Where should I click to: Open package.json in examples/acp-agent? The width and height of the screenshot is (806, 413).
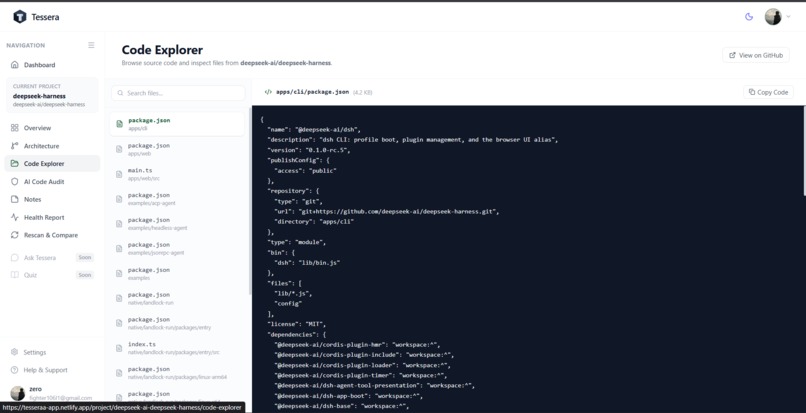(x=177, y=199)
